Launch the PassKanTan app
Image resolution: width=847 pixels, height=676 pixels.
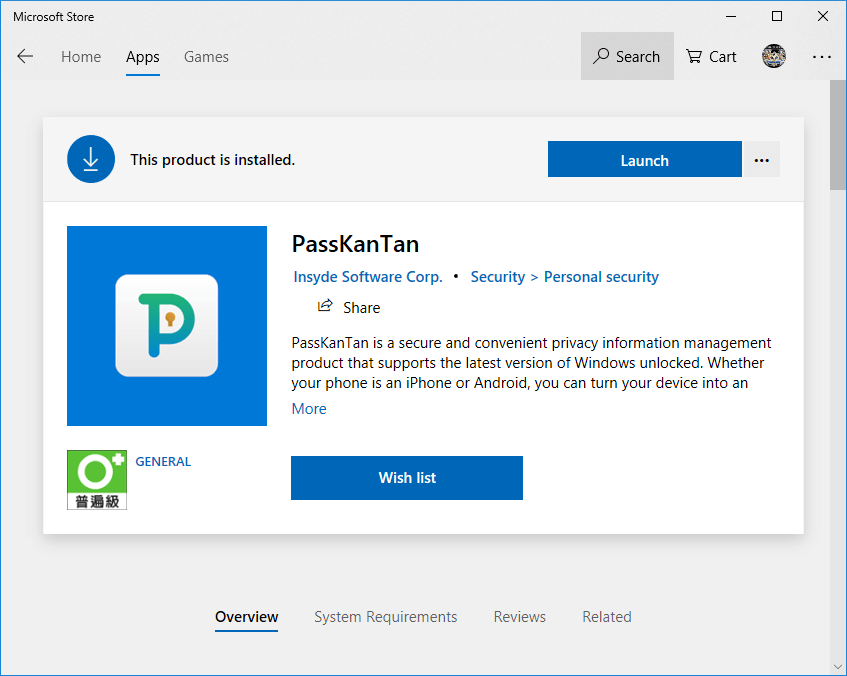point(644,159)
